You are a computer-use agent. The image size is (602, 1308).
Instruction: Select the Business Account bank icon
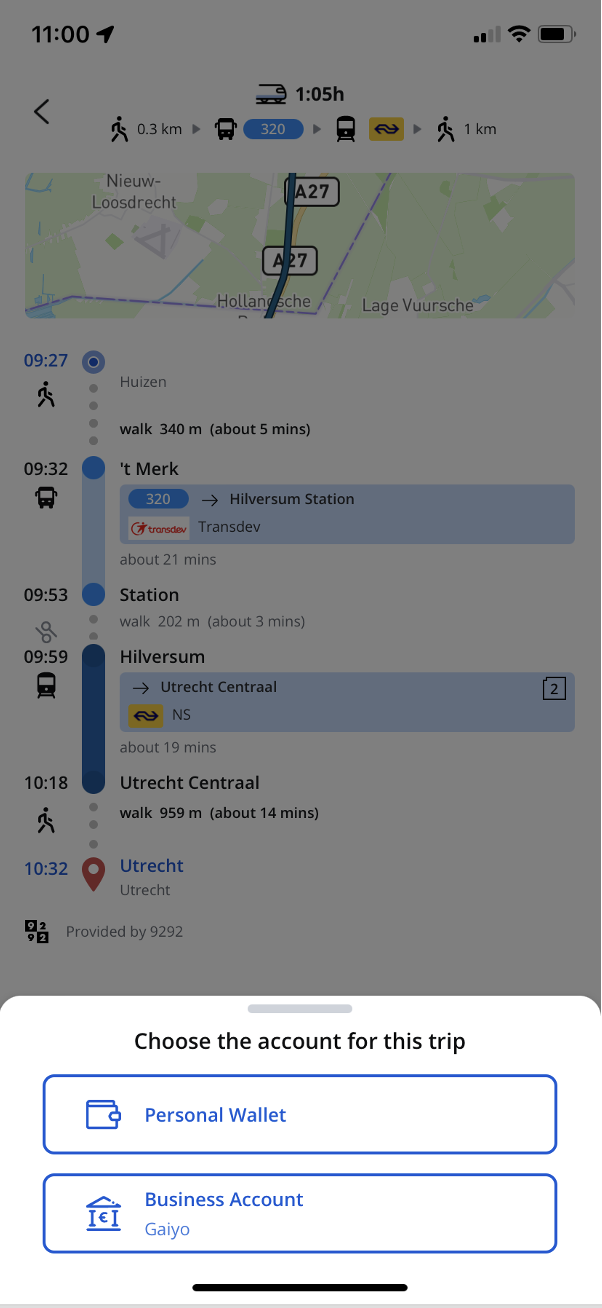103,1213
